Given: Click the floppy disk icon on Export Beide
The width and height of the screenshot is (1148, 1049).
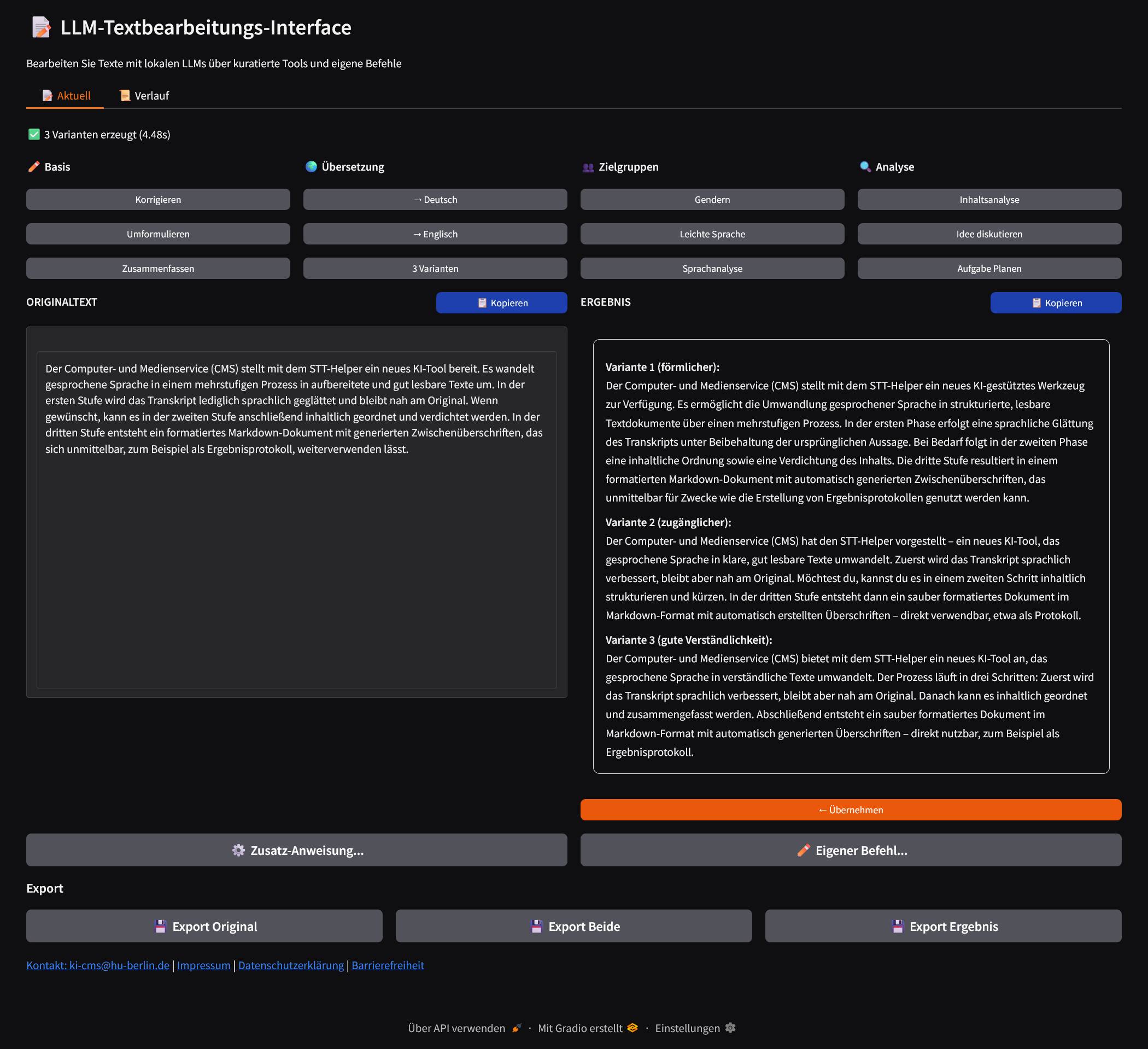Looking at the screenshot, I should click(x=536, y=926).
